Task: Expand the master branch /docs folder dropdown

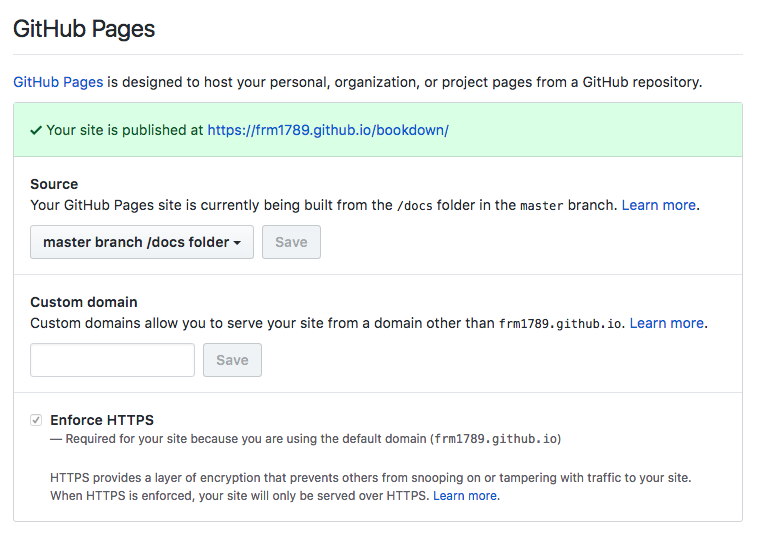Action: click(x=141, y=242)
